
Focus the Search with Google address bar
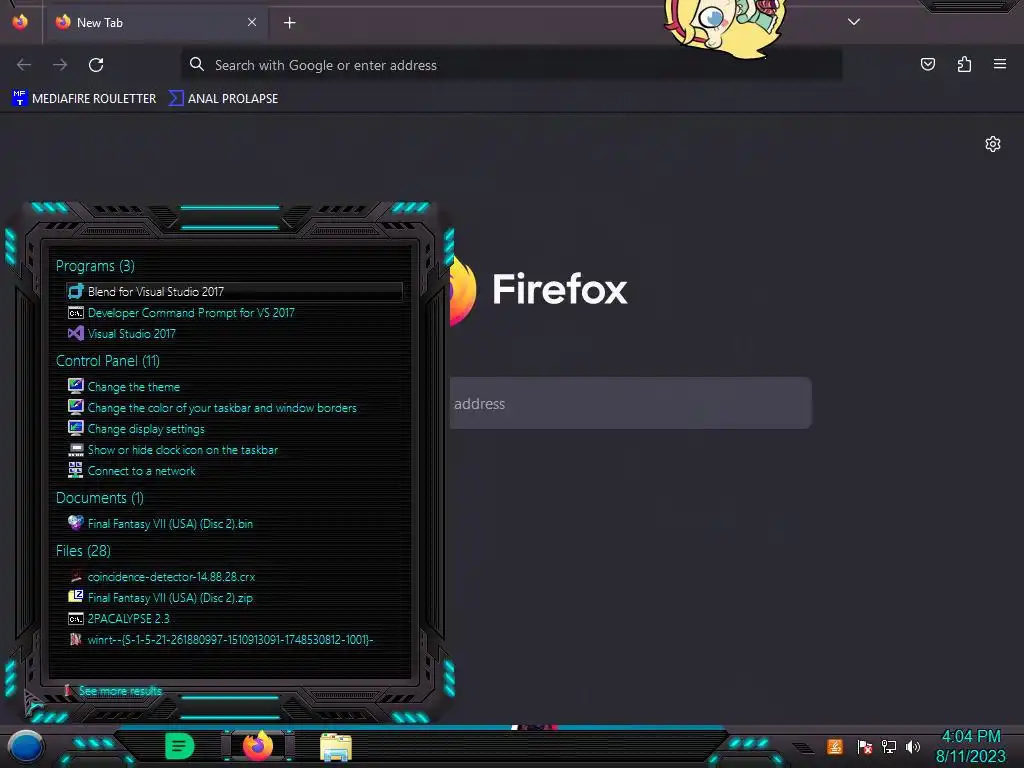point(511,65)
